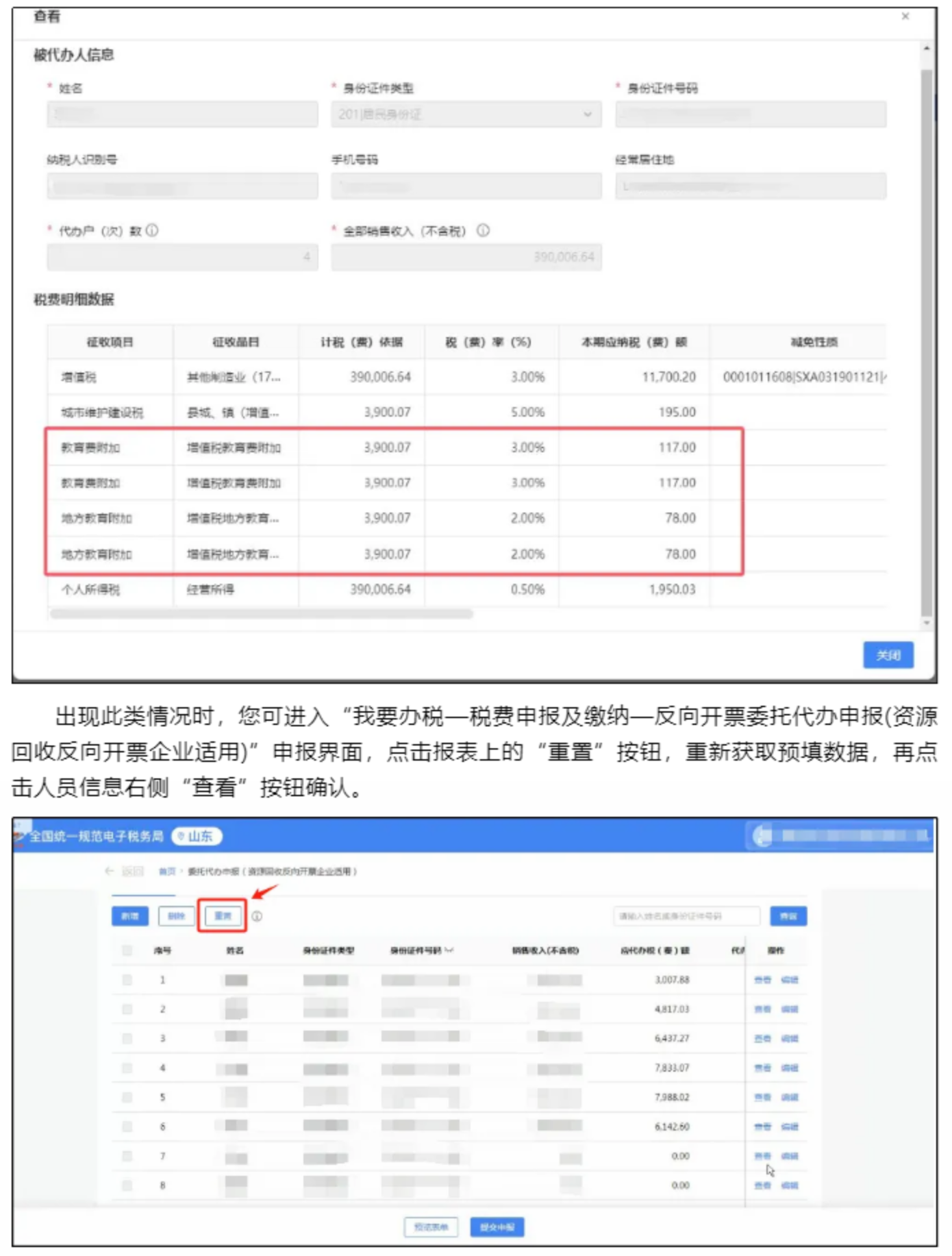Viewport: 952px width, 1256px height.
Task: Click the user avatar in blue header
Action: pyautogui.click(x=762, y=835)
